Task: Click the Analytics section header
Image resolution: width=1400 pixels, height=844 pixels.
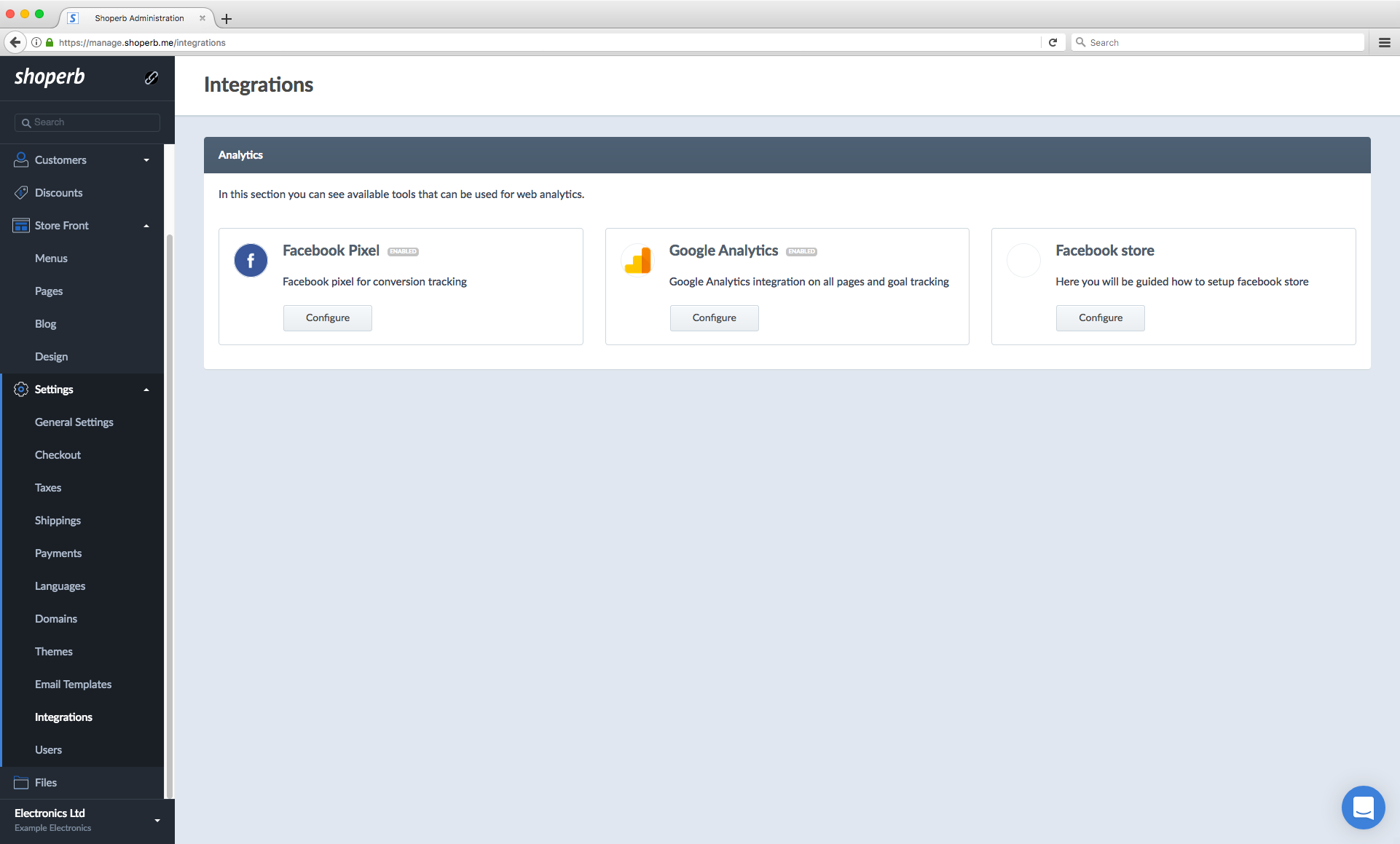Action: [x=787, y=154]
